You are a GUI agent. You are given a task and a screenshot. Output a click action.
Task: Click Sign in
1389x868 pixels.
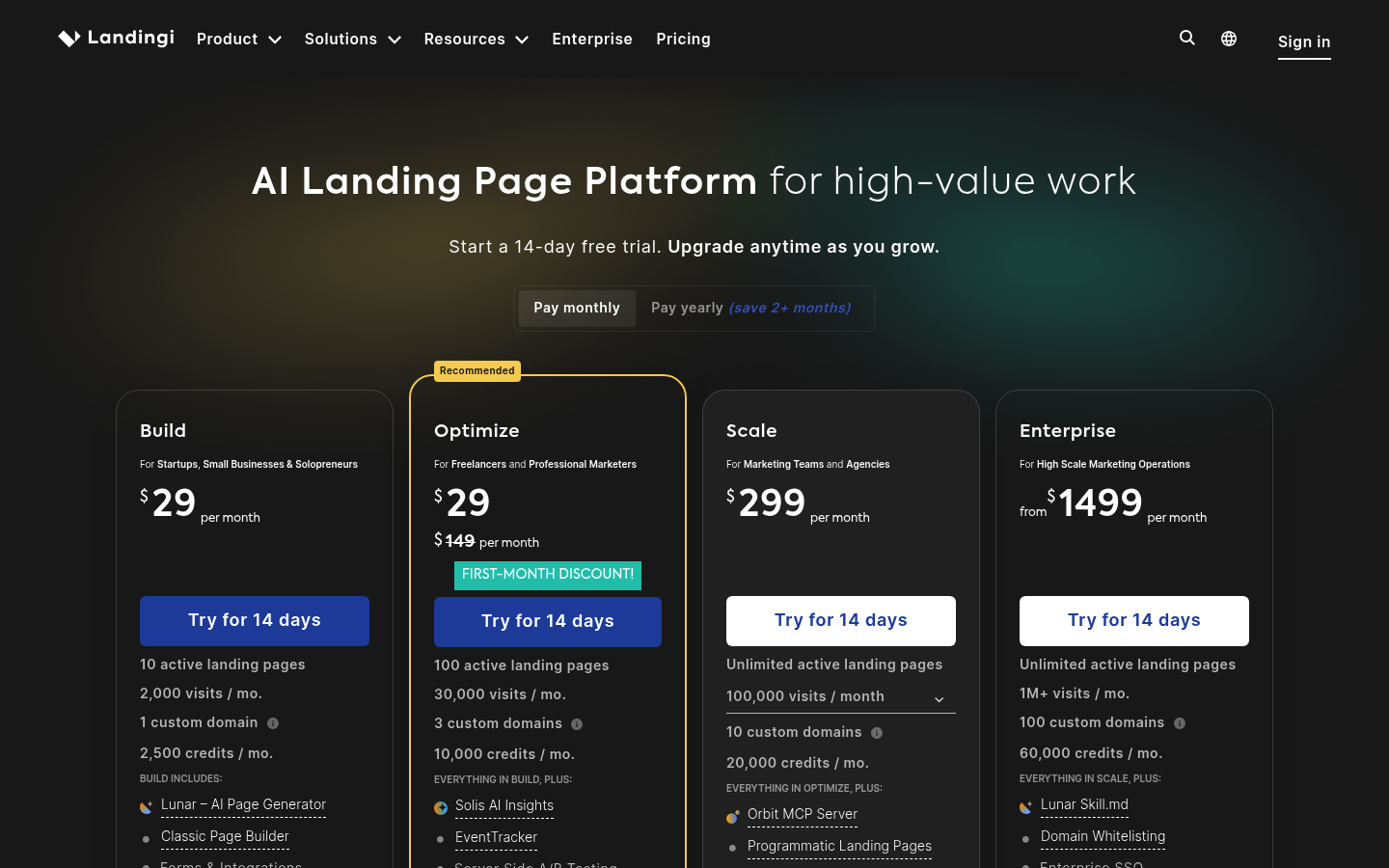(x=1304, y=41)
